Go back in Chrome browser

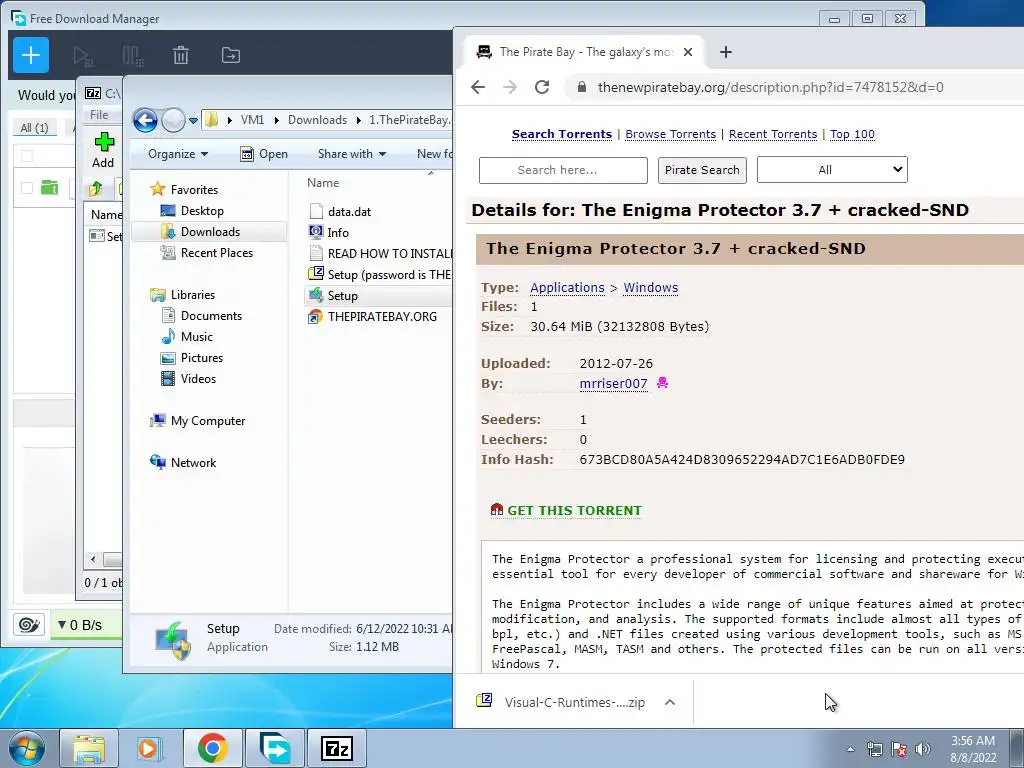(478, 87)
